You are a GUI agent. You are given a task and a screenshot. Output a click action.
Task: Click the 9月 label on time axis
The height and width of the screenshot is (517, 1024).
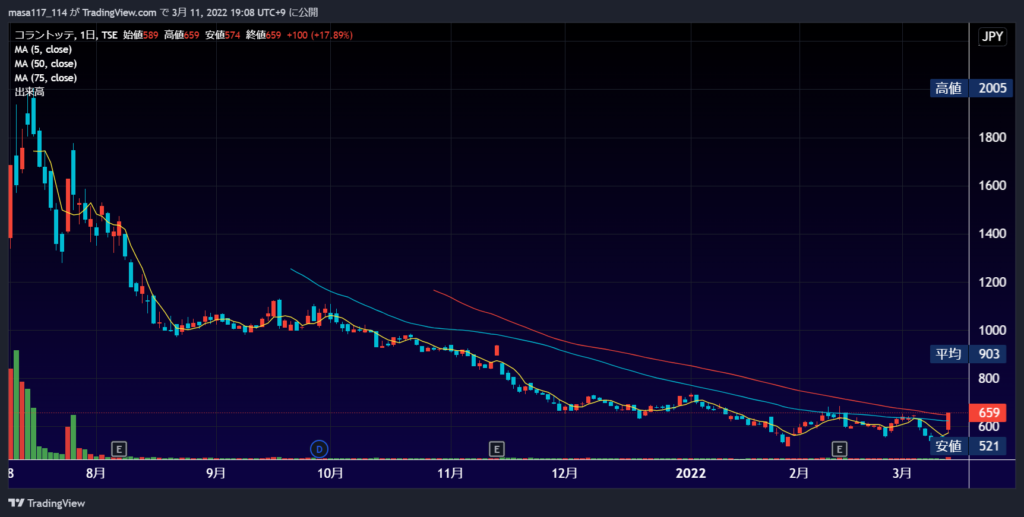point(216,473)
